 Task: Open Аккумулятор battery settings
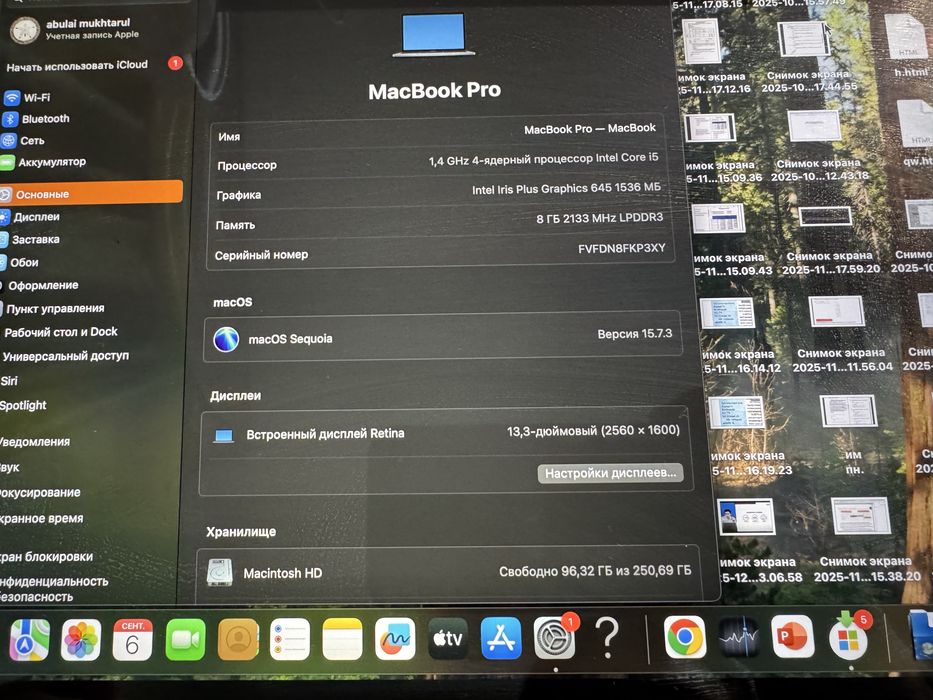point(44,162)
